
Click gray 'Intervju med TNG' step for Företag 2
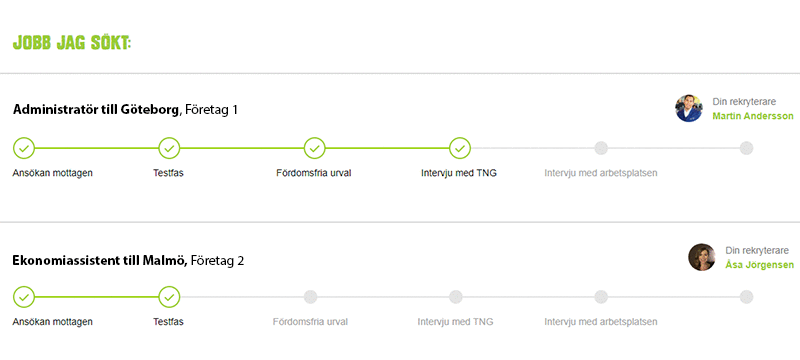point(456,297)
